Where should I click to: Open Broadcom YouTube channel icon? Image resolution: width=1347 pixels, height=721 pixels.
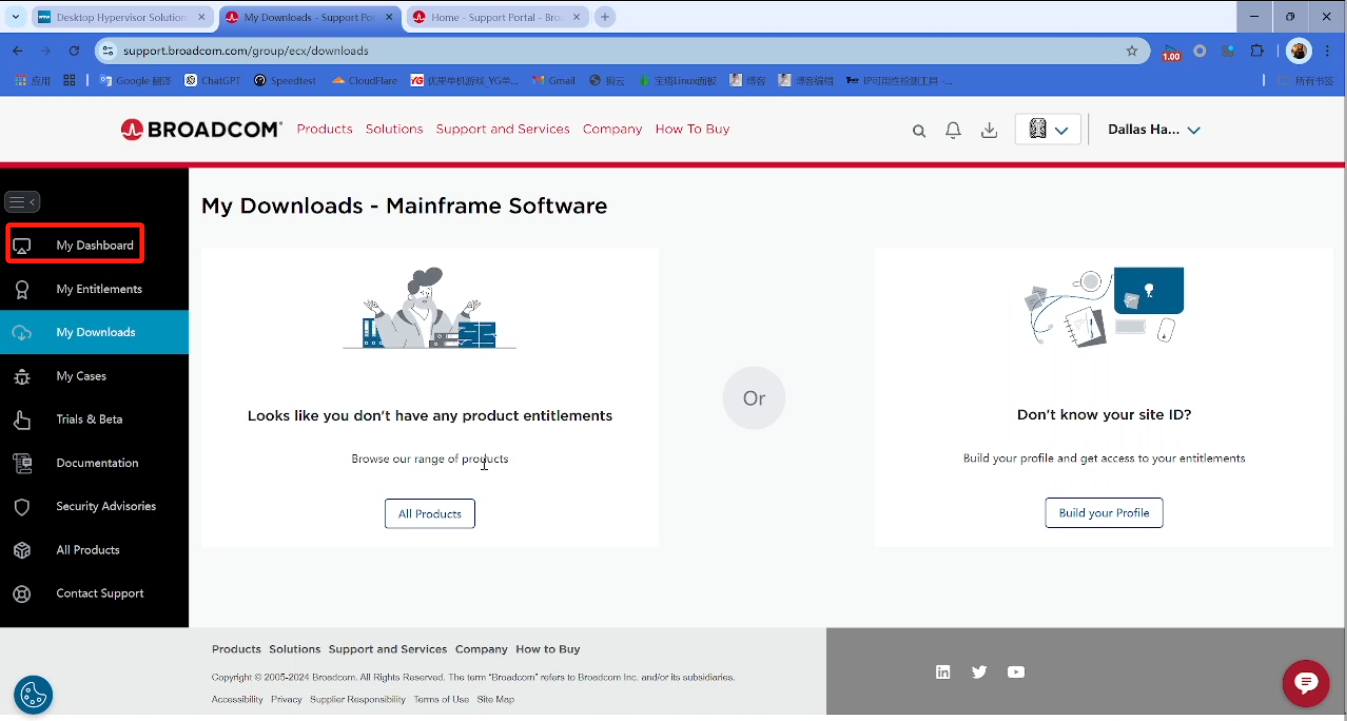[1016, 672]
